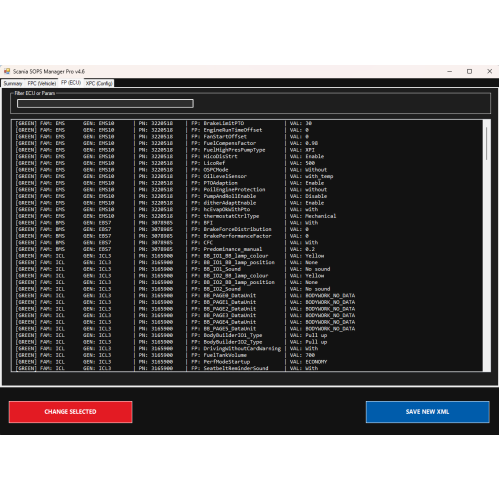Select the BB_PAGE0_DataUnit row
Screen dimensions: 500x500
247,296
